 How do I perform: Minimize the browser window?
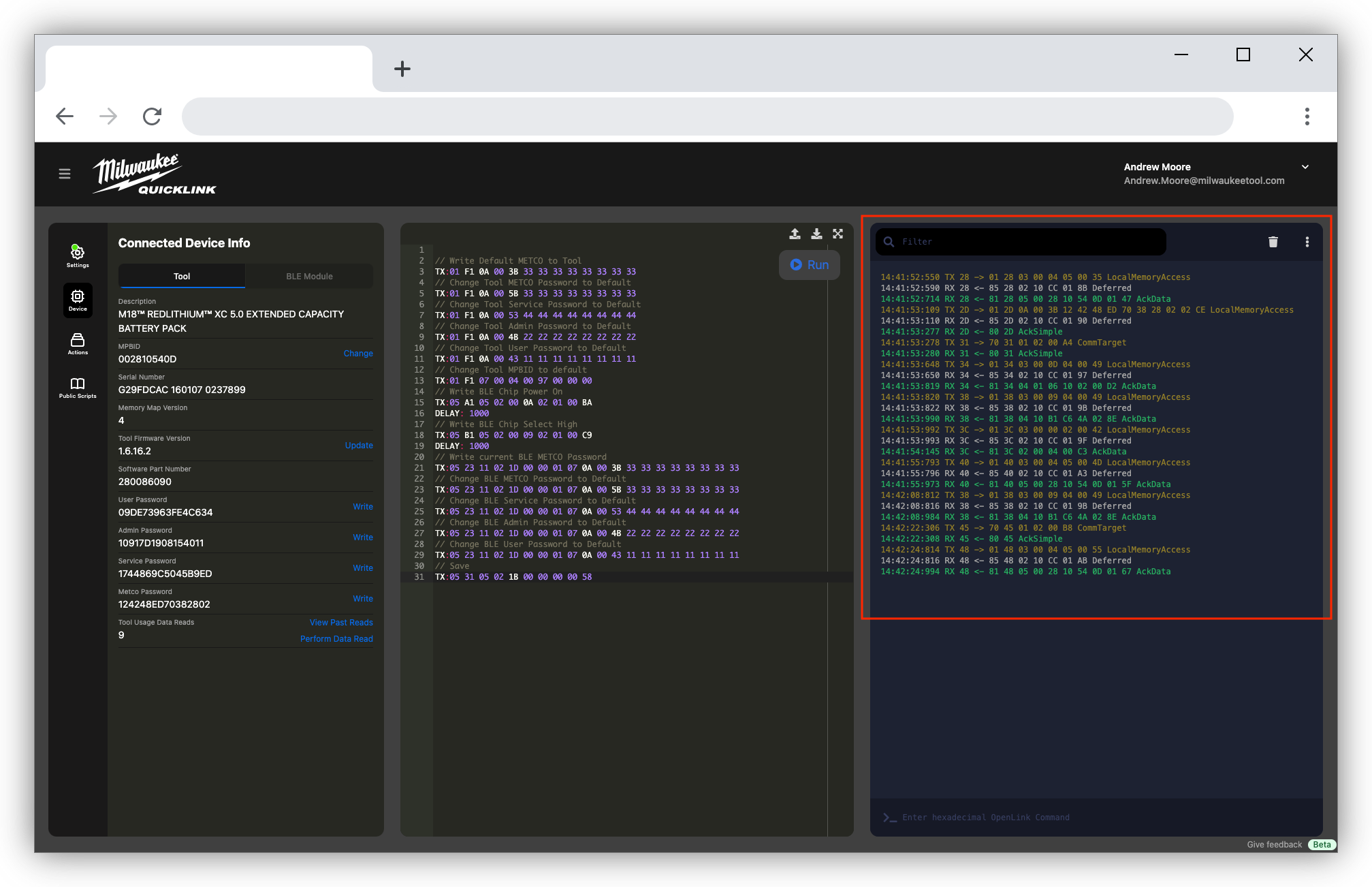pyautogui.click(x=1181, y=55)
